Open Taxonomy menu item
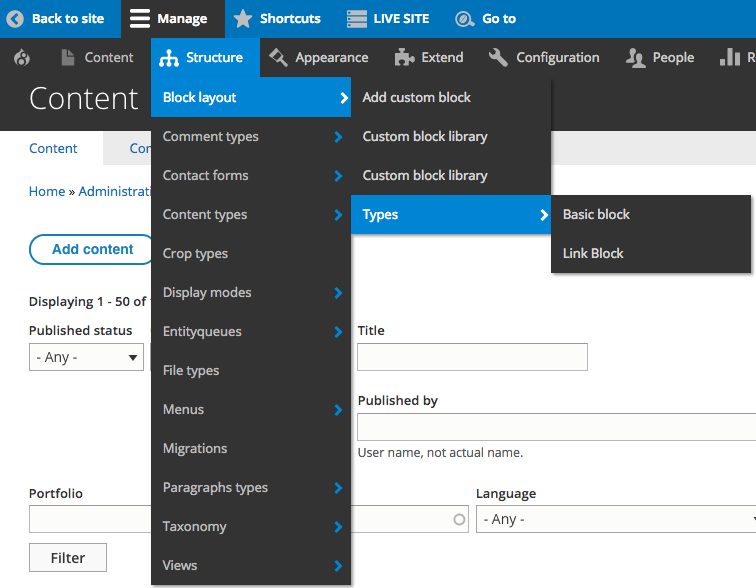756x588 pixels. [x=251, y=527]
